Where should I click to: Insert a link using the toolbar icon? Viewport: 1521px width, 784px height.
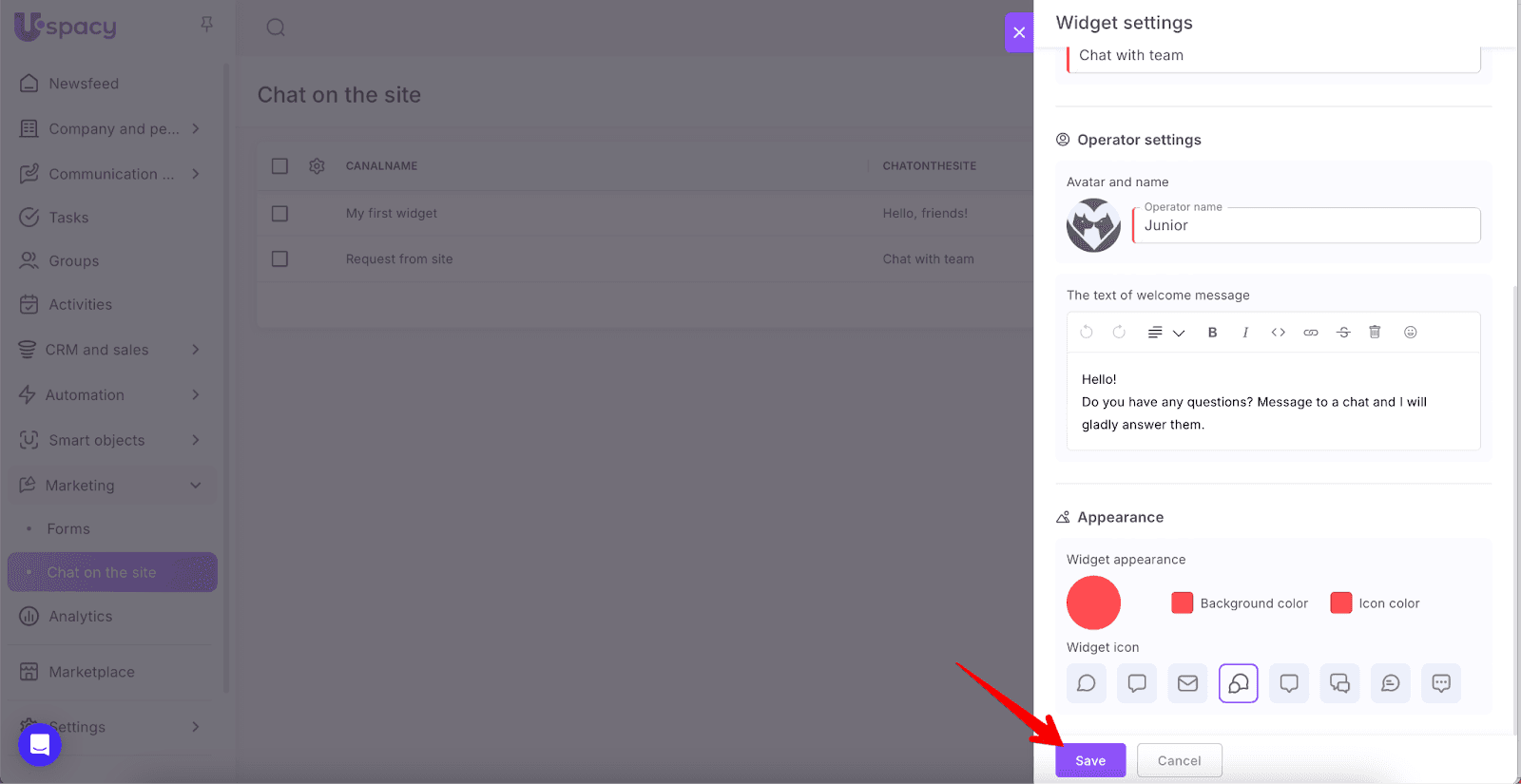point(1310,333)
